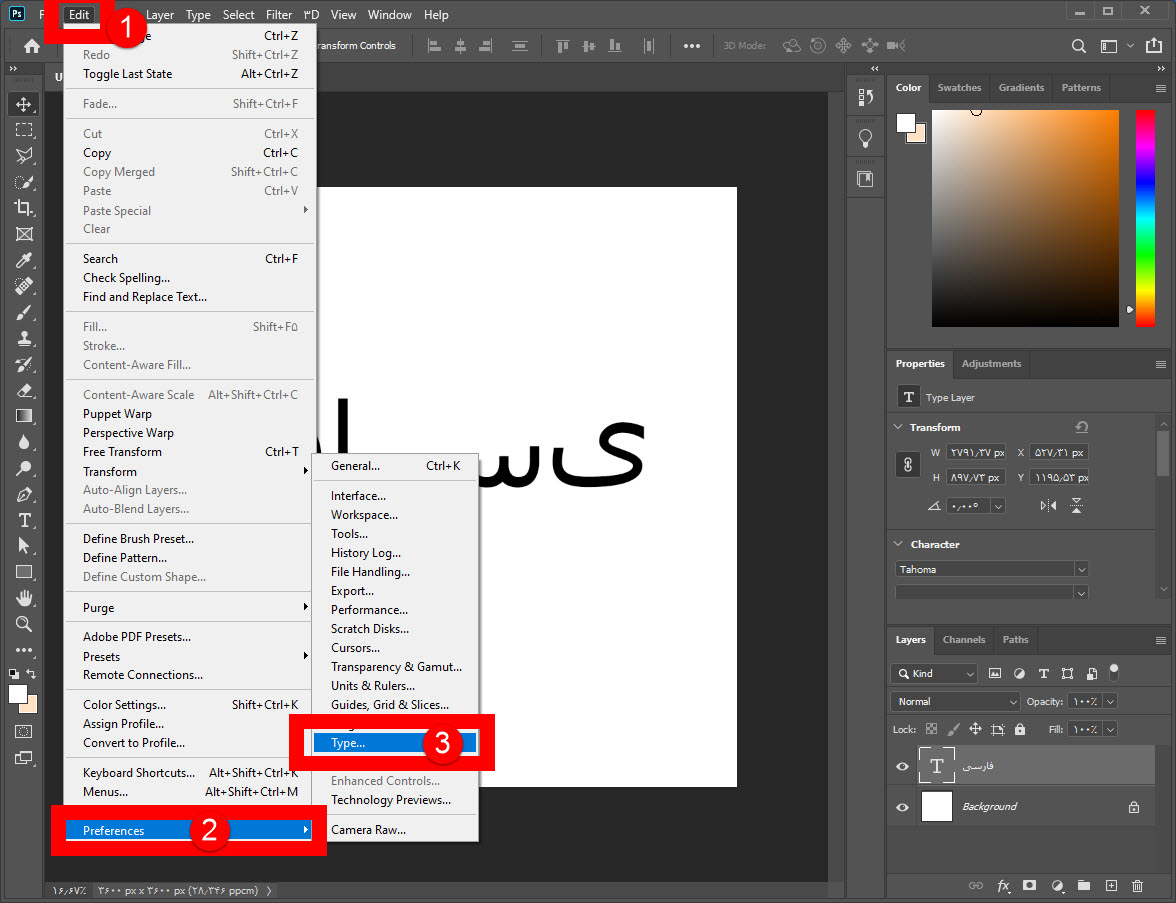Image resolution: width=1176 pixels, height=903 pixels.
Task: Open the Kind filter dropdown
Action: point(934,674)
